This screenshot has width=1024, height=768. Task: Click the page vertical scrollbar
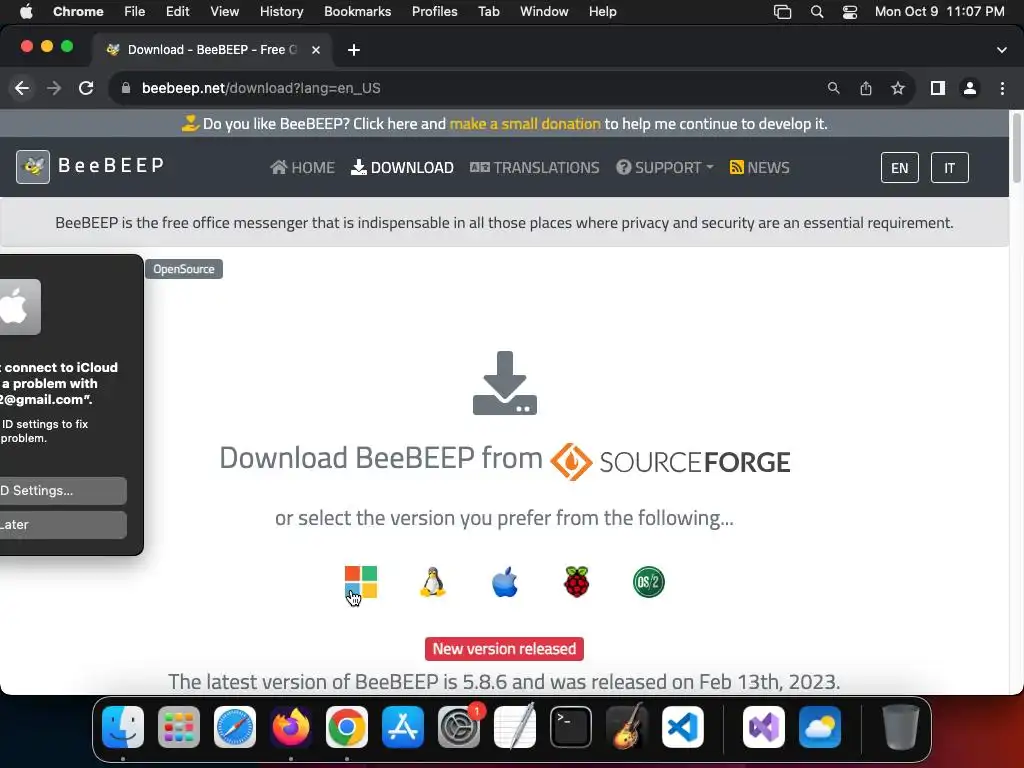click(1016, 149)
